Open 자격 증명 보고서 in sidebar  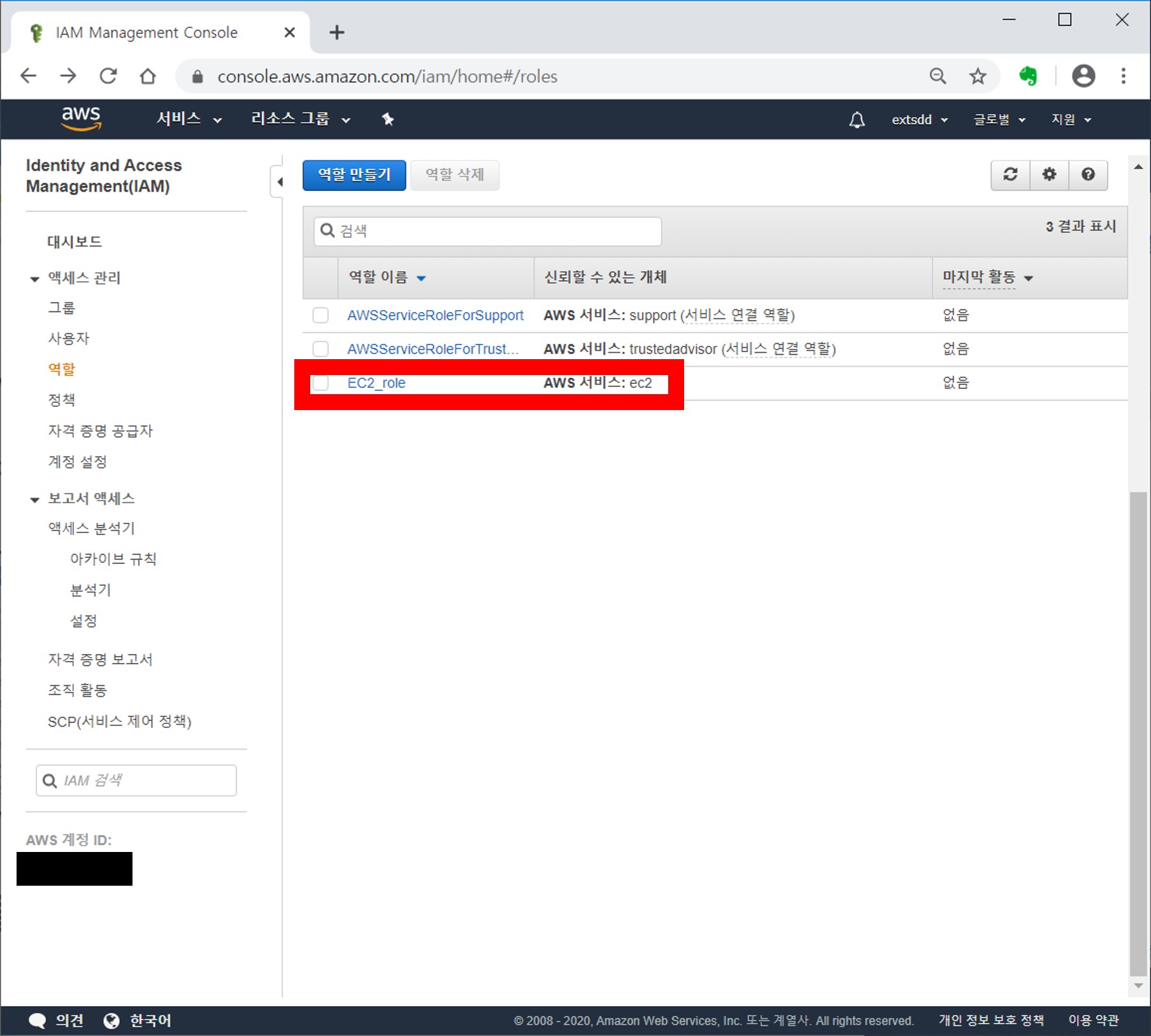(100, 659)
